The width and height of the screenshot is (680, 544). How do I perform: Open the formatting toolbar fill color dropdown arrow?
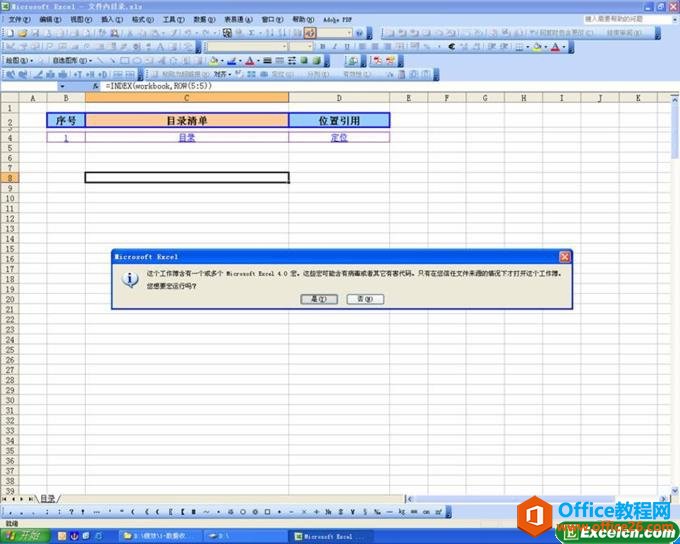tap(546, 47)
